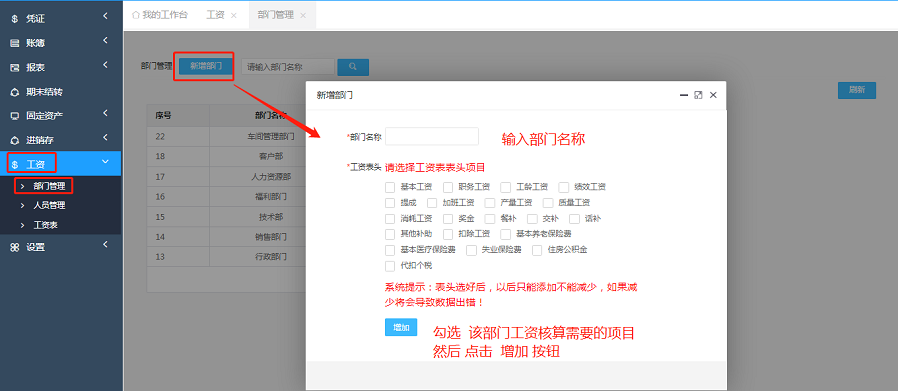The image size is (898, 391).
Task: Maximize the 新增部门 dialog window
Action: coord(698,95)
